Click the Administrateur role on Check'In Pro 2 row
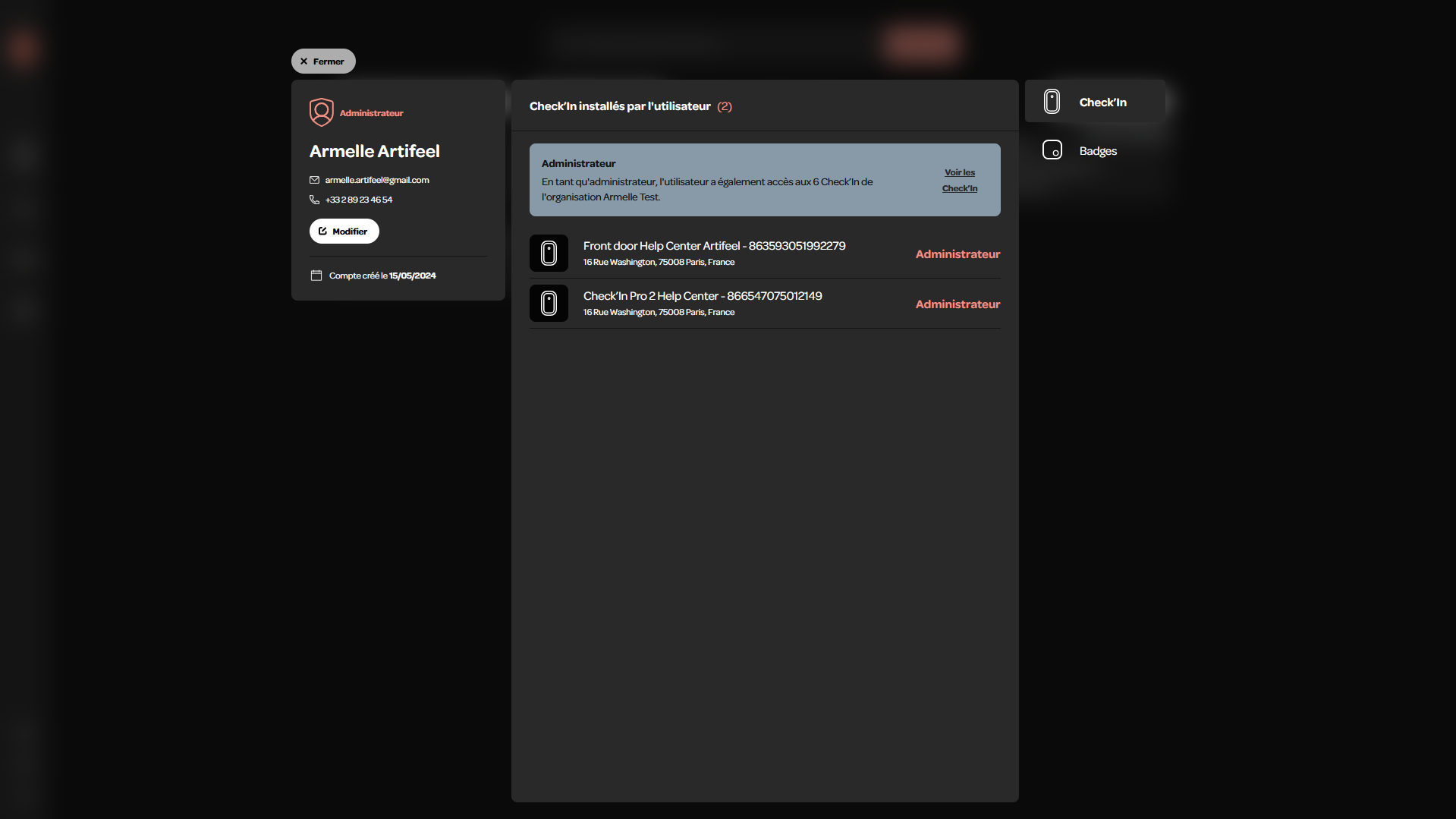Screen dimensions: 1456x819 coord(958,304)
